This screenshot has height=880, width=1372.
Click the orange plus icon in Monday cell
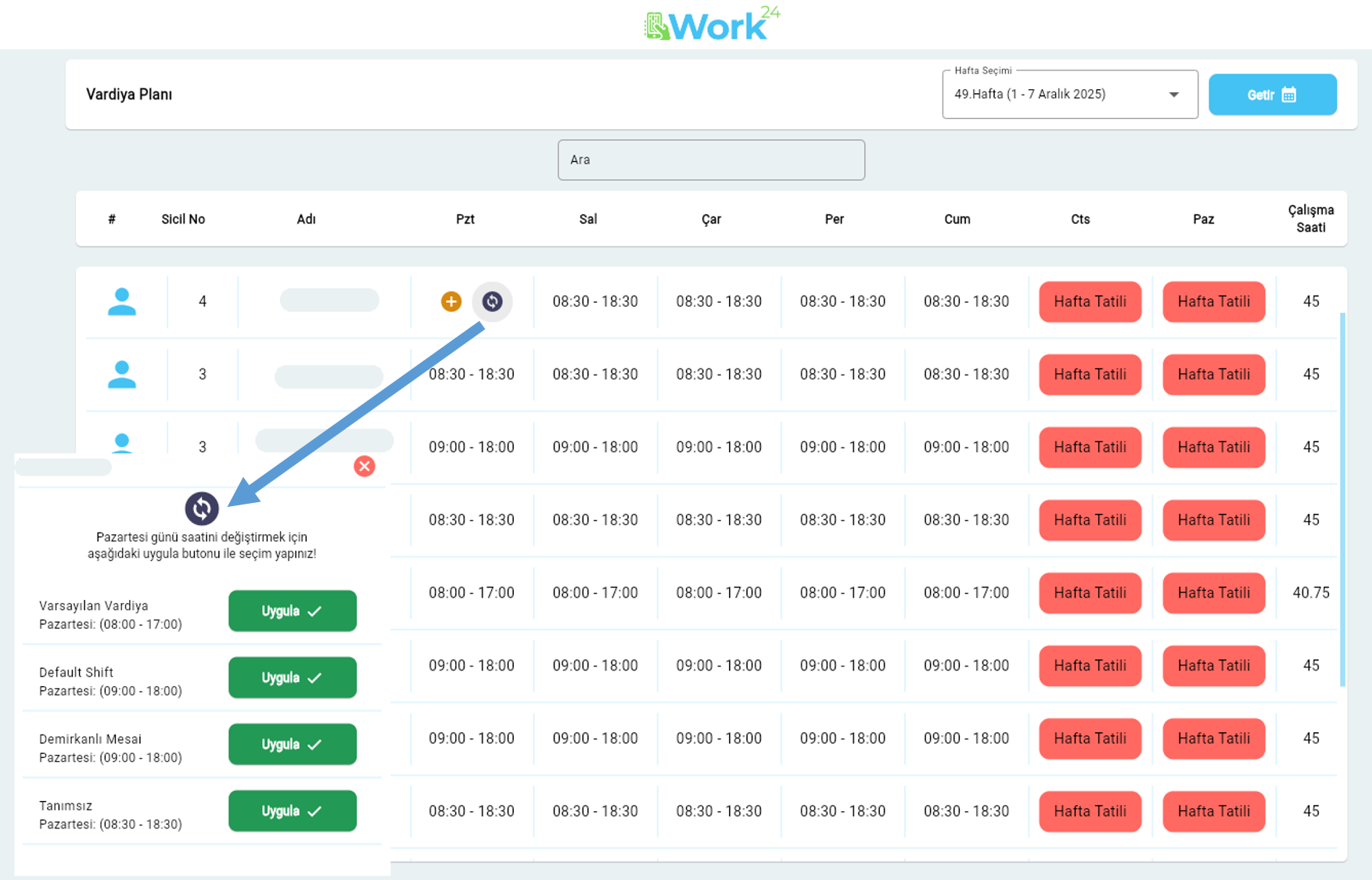pos(451,301)
